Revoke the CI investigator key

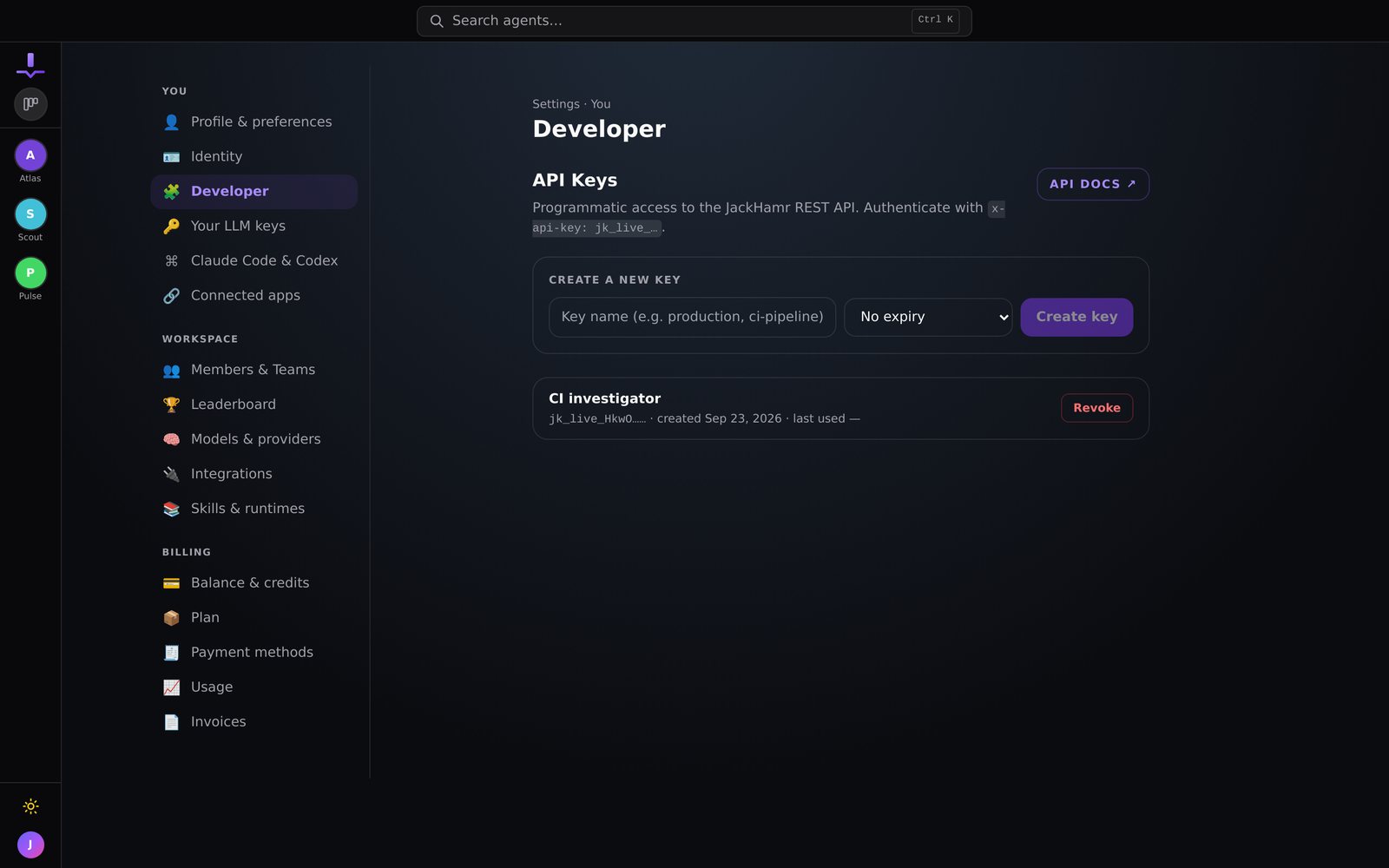tap(1096, 408)
